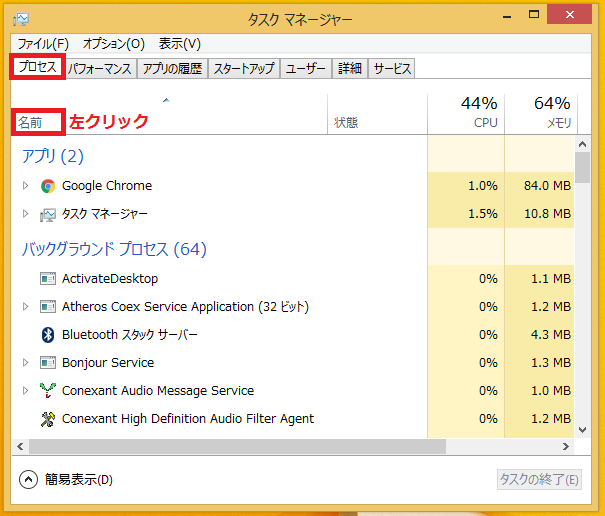The width and height of the screenshot is (605, 516).
Task: Click the 10.8 MB memory value
Action: click(547, 213)
